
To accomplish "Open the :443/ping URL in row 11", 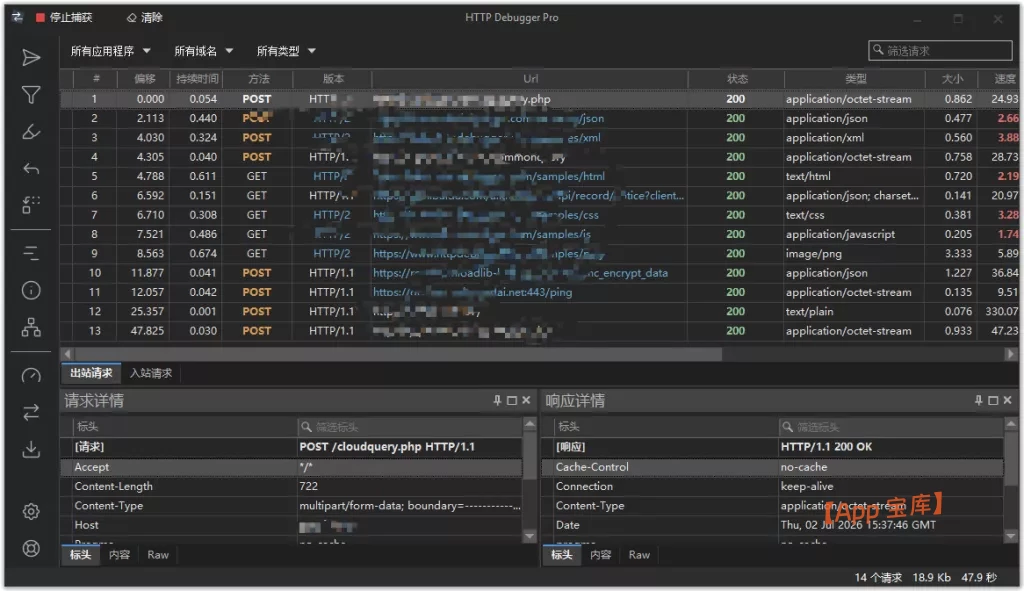I will point(472,292).
